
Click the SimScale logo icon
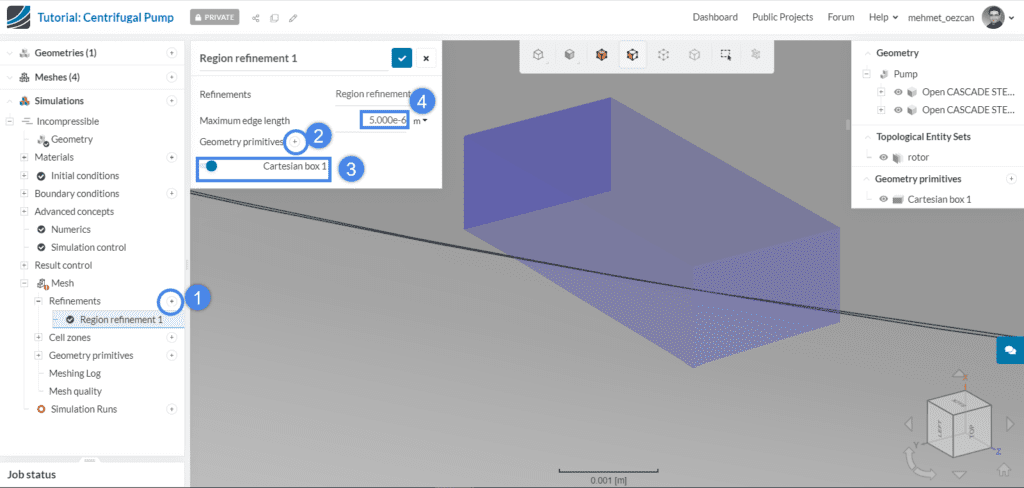[x=18, y=18]
